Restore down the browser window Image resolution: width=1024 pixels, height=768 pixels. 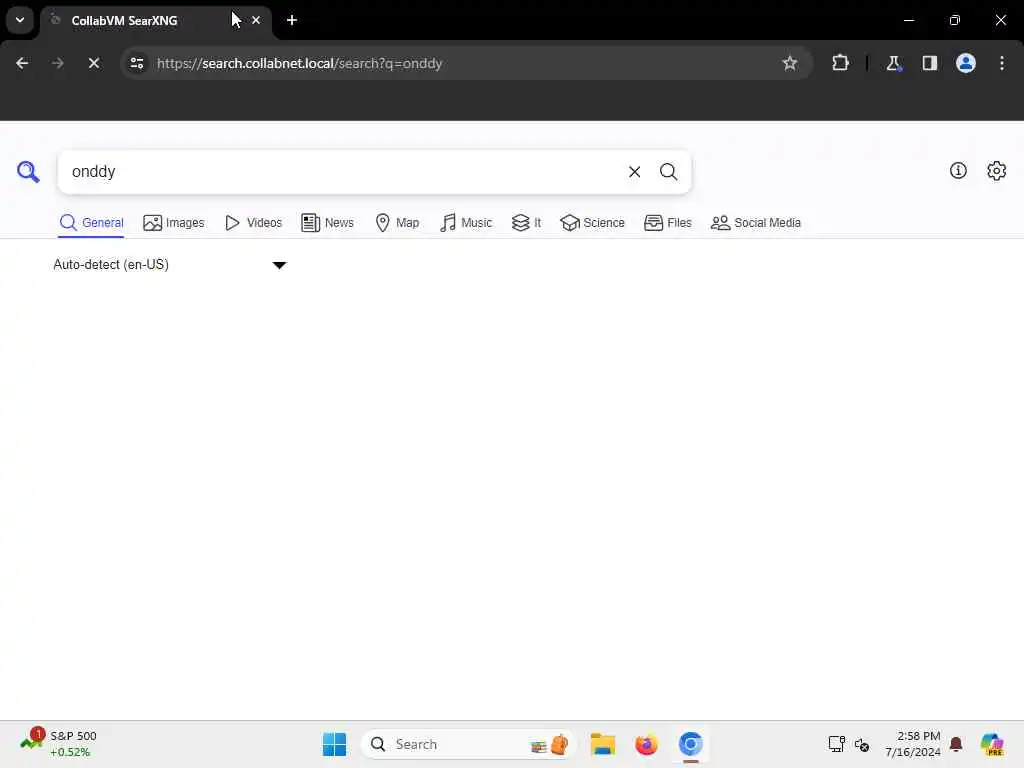point(955,20)
